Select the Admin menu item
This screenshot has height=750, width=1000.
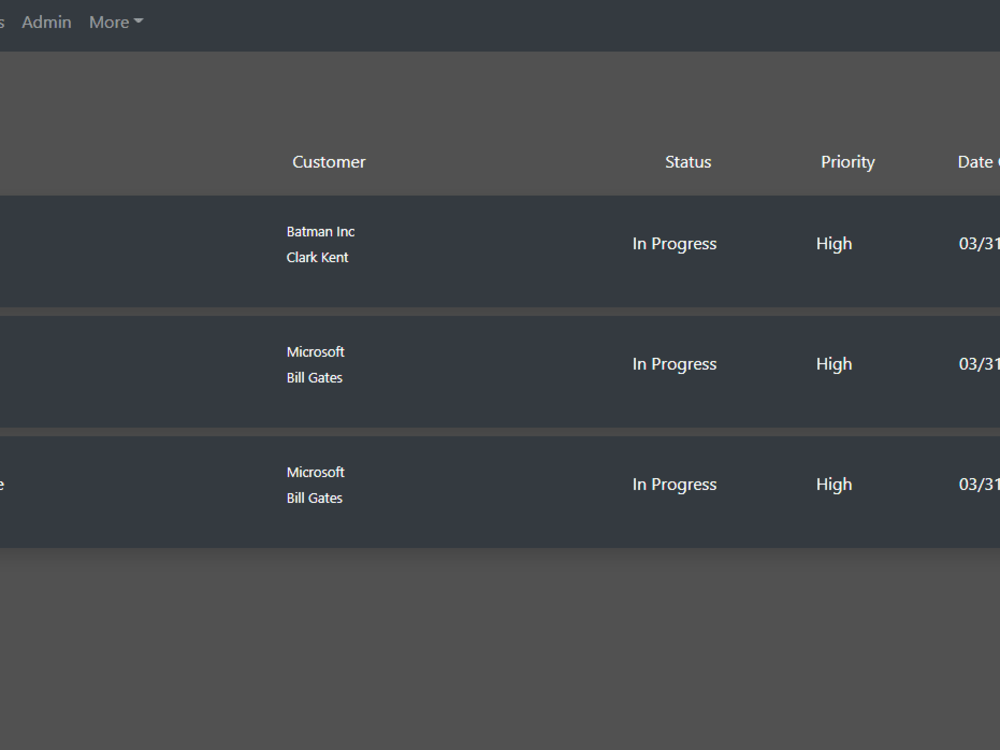point(46,22)
